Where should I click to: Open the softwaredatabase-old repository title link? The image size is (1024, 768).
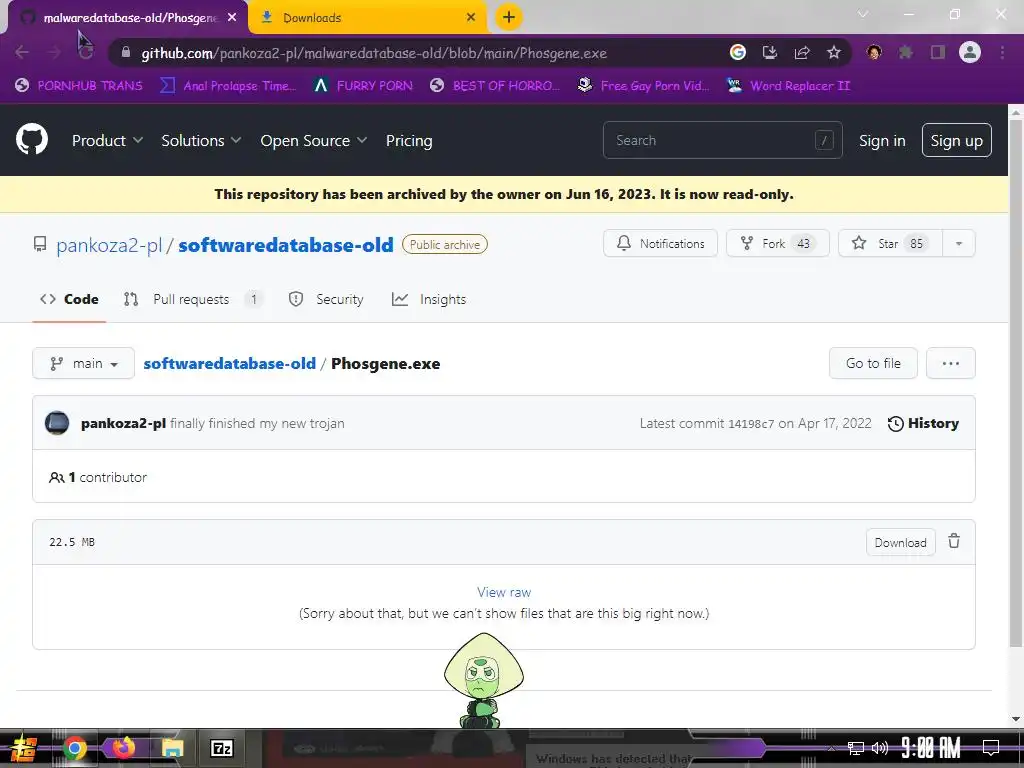tap(286, 245)
